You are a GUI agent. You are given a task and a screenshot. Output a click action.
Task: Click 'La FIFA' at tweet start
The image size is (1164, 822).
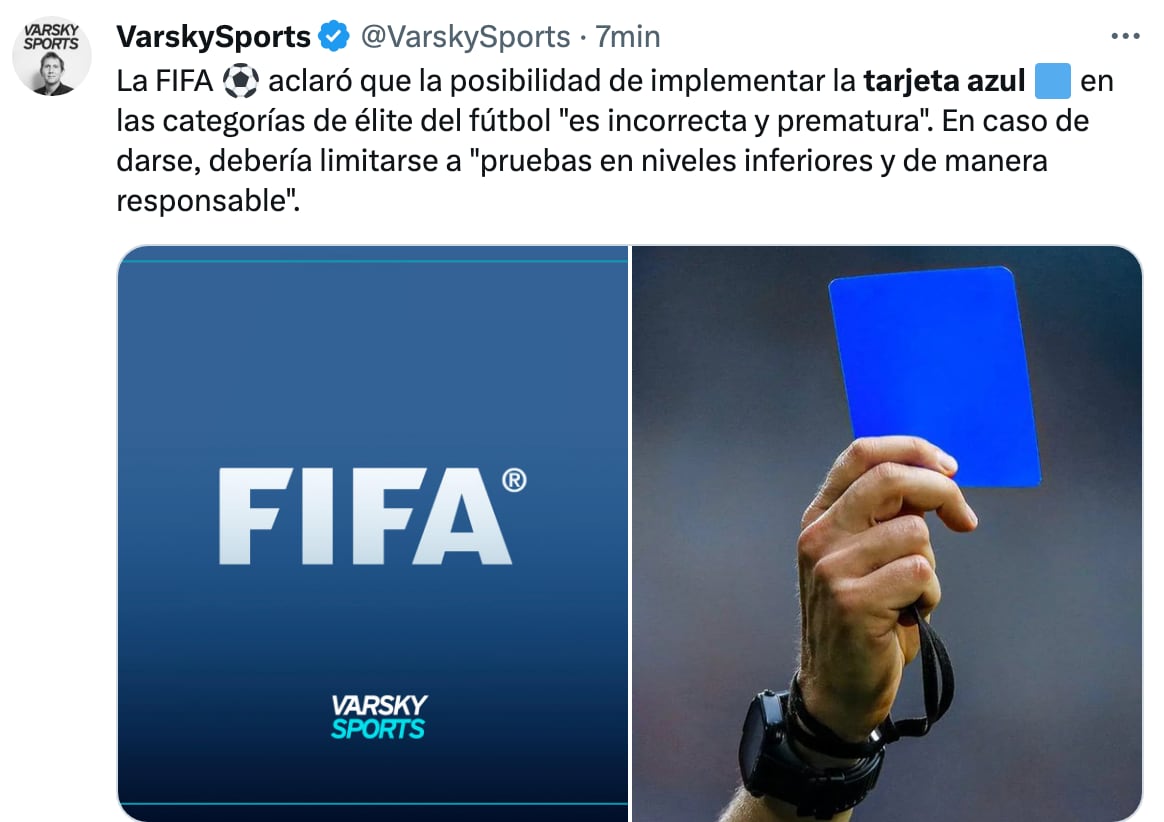(165, 81)
